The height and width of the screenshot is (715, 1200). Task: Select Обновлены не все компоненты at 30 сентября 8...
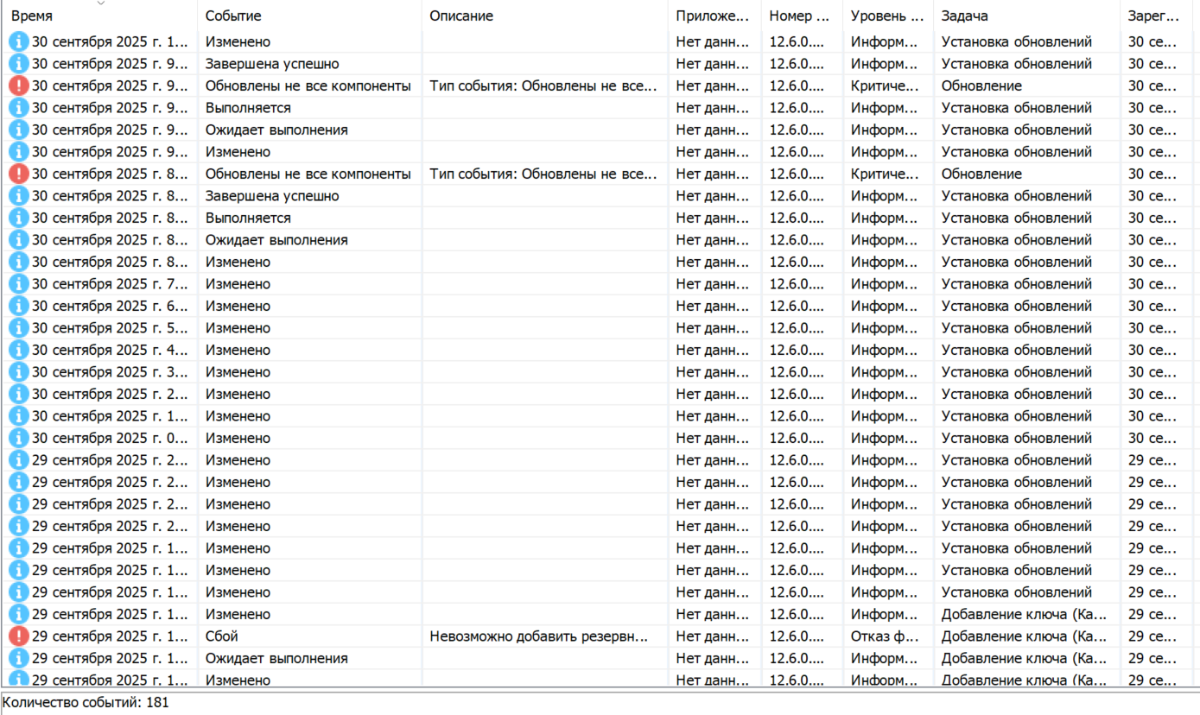[308, 174]
